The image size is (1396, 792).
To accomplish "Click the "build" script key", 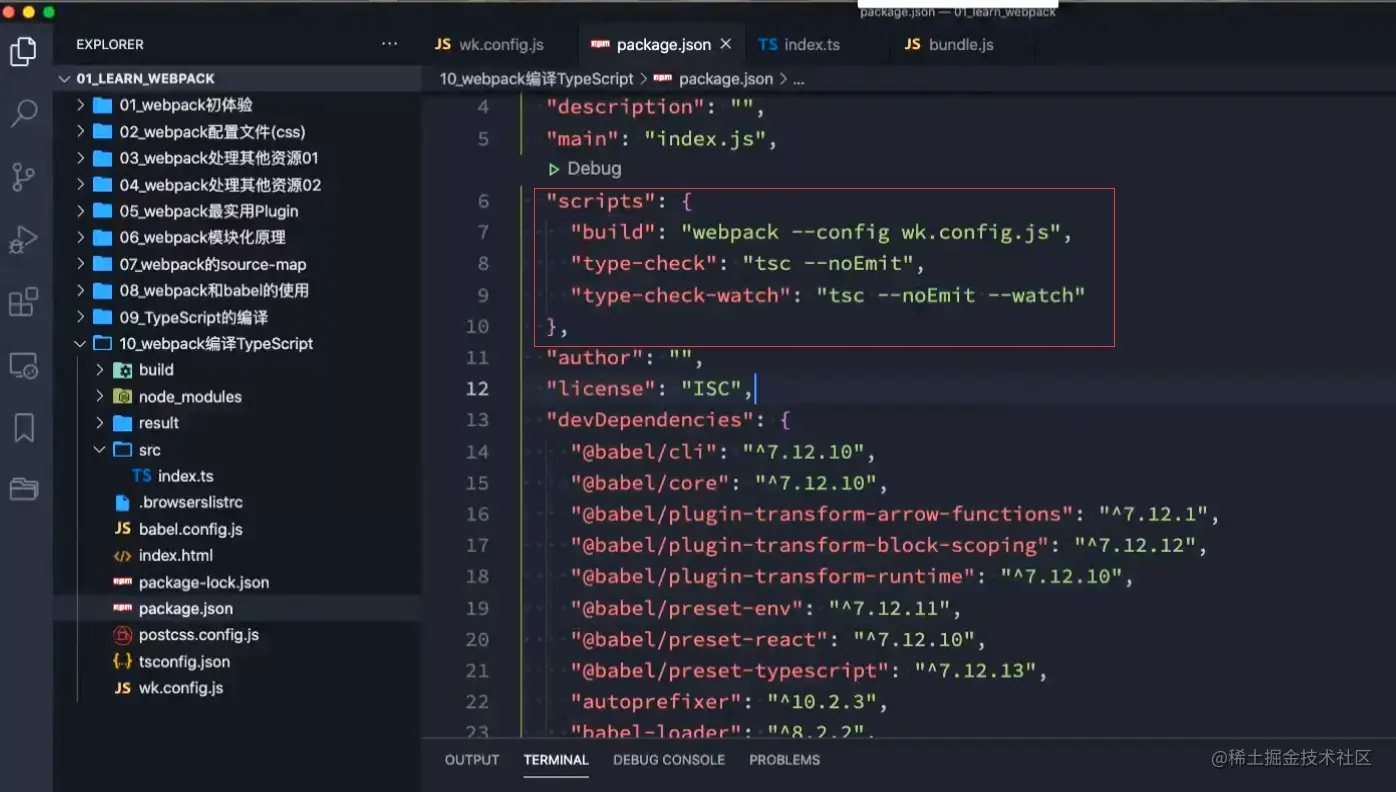I will coord(613,233).
